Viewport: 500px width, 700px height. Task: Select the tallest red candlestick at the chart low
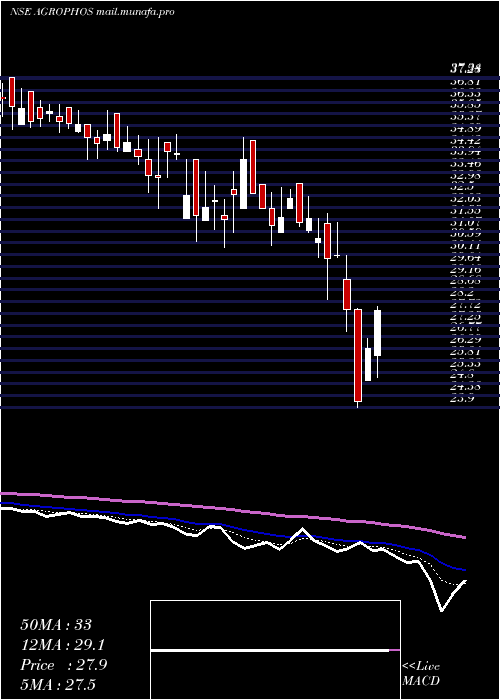pyautogui.click(x=358, y=355)
